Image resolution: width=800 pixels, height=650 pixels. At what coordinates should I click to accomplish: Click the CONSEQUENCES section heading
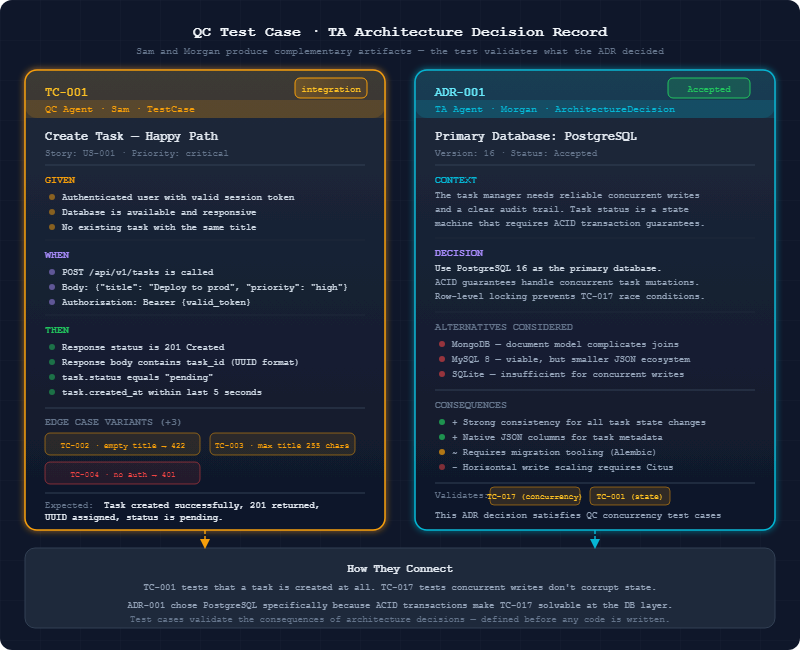pos(470,405)
